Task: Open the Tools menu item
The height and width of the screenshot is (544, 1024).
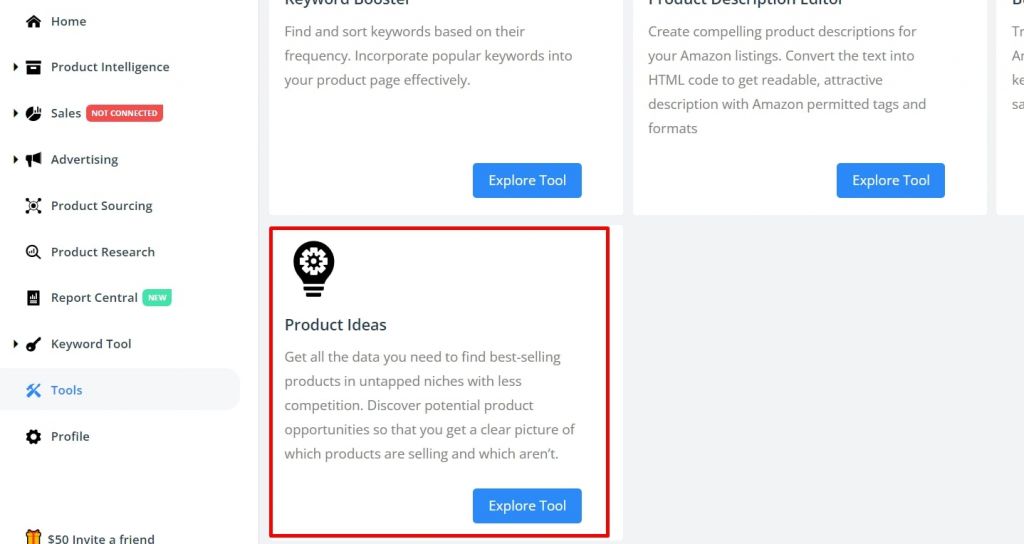Action: click(x=120, y=390)
